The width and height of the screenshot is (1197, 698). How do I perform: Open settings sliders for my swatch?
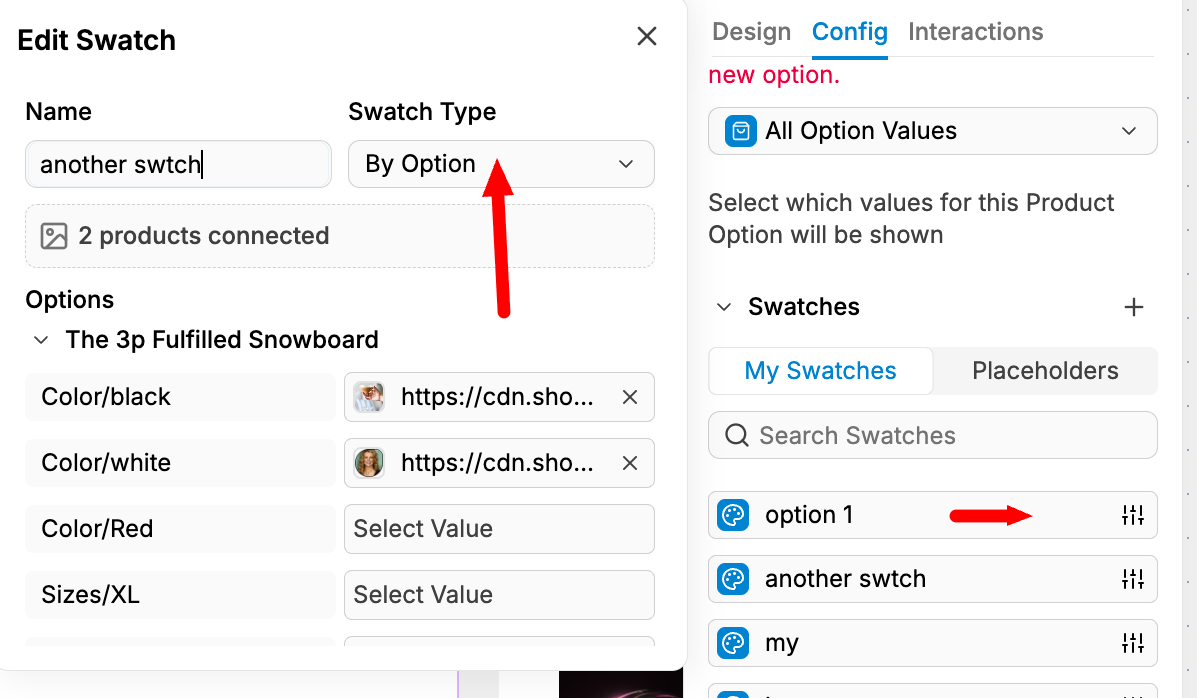coord(1132,643)
